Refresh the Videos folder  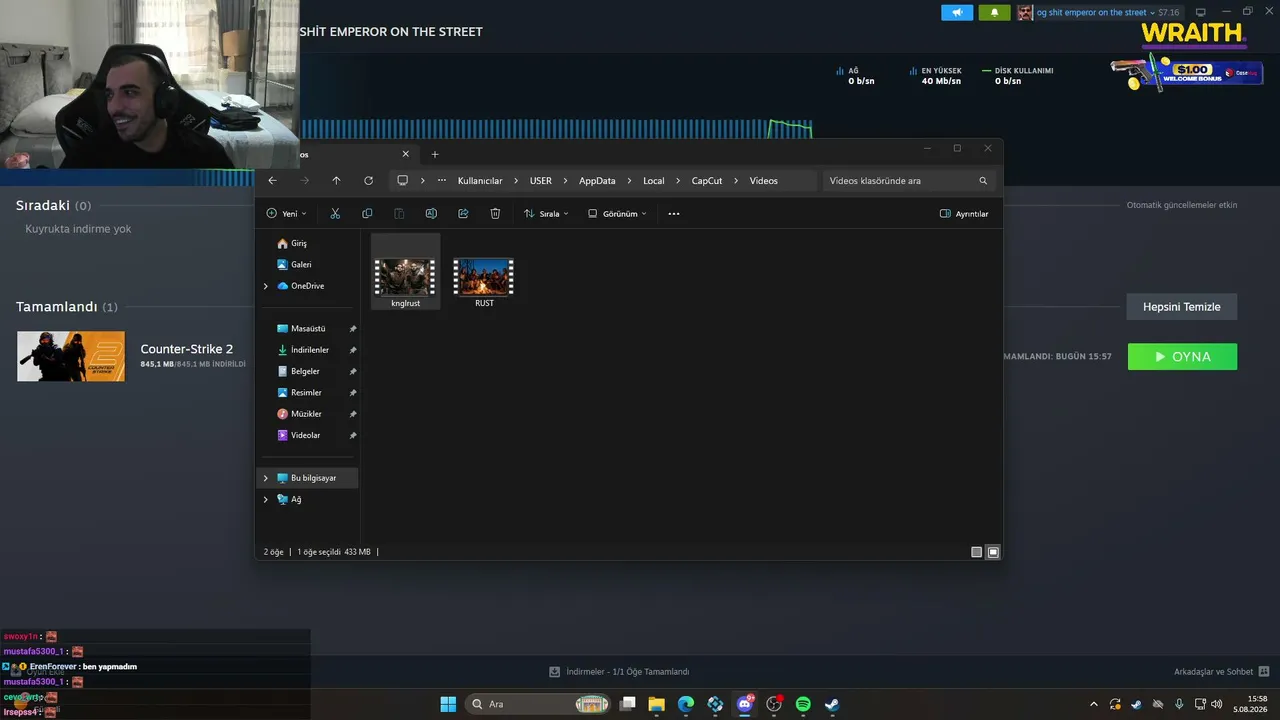coord(368,181)
